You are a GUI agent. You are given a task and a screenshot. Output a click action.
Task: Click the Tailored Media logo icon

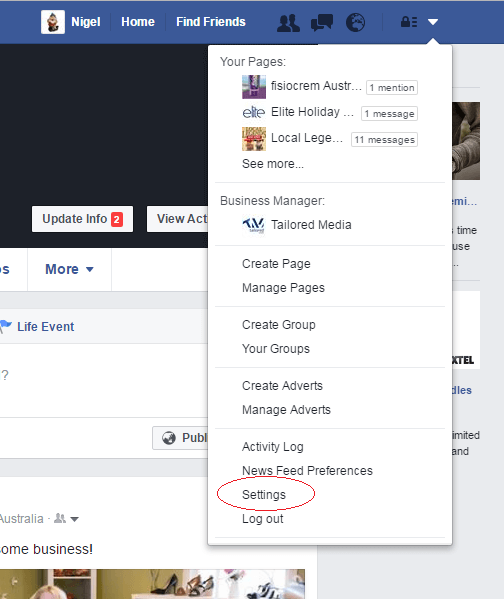click(x=254, y=225)
